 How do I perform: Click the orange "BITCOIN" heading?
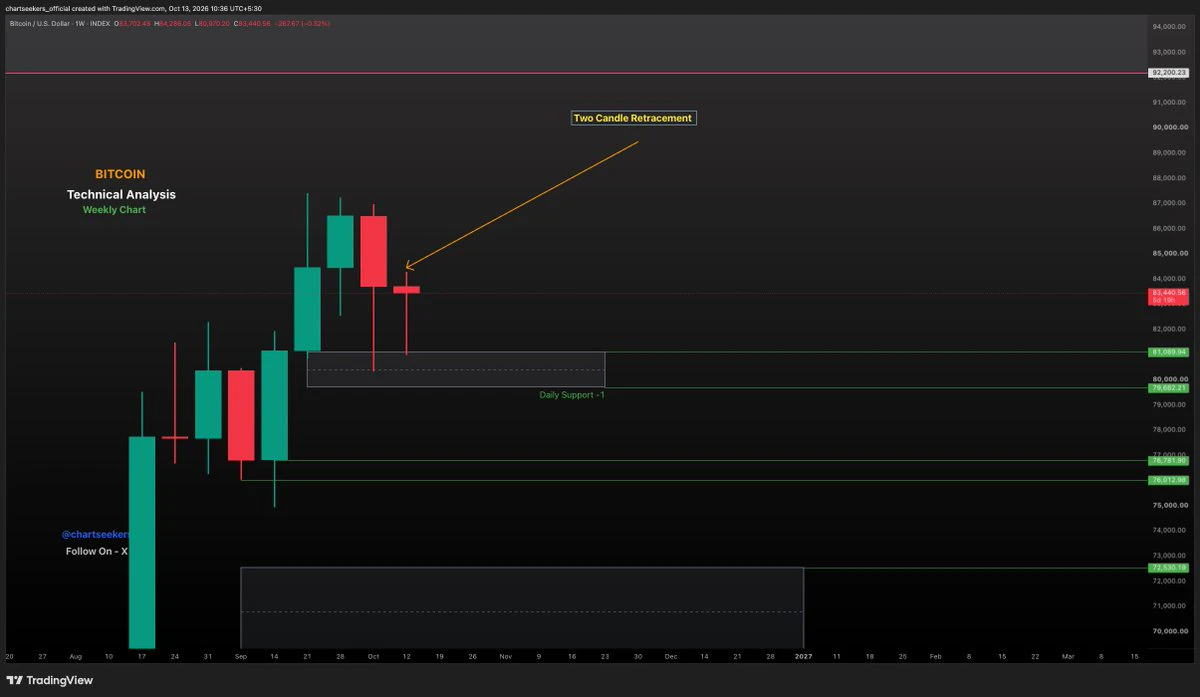120,174
